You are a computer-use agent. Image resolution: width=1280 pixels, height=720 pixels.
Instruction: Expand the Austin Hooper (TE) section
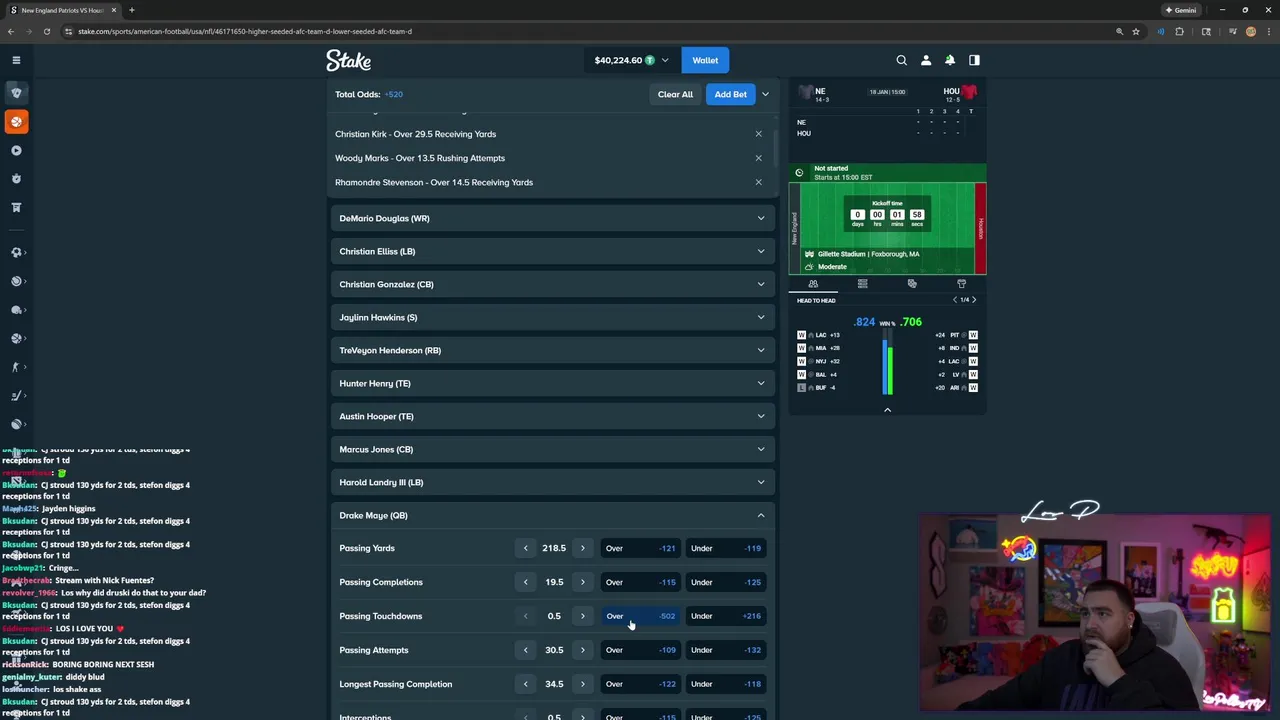pyautogui.click(x=553, y=416)
